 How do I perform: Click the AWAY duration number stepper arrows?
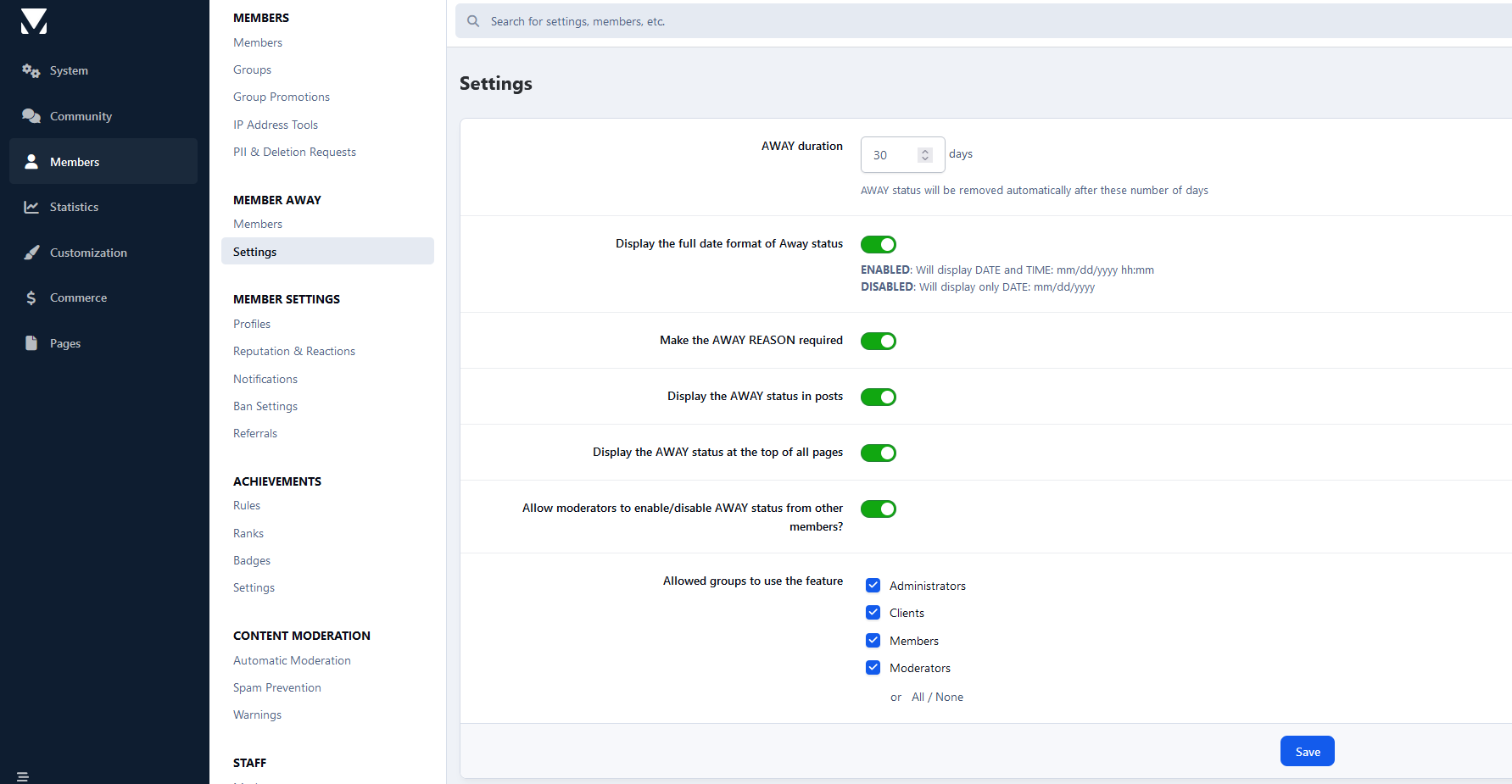pyautogui.click(x=925, y=155)
